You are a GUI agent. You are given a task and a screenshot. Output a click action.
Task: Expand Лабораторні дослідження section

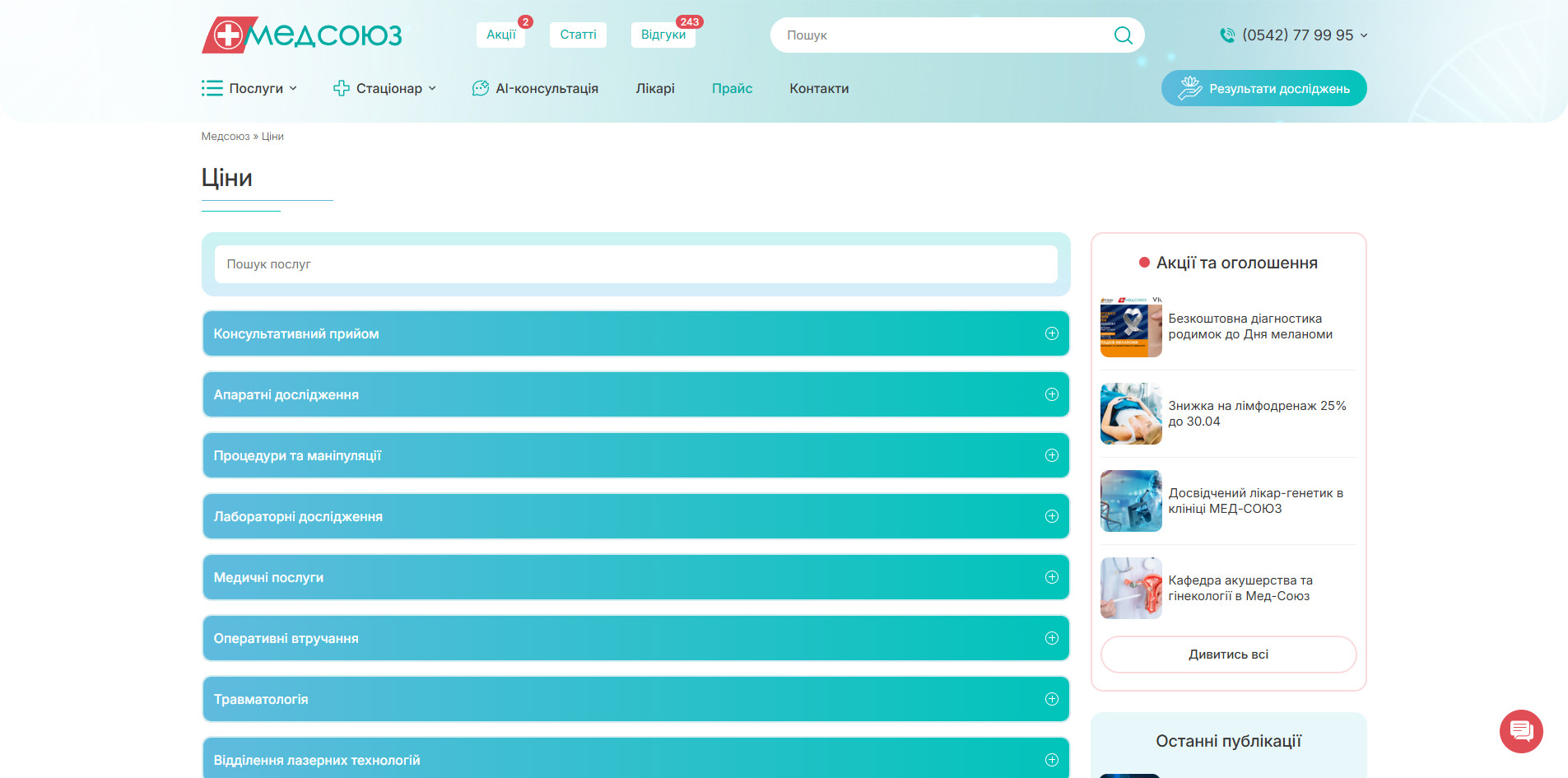click(635, 516)
